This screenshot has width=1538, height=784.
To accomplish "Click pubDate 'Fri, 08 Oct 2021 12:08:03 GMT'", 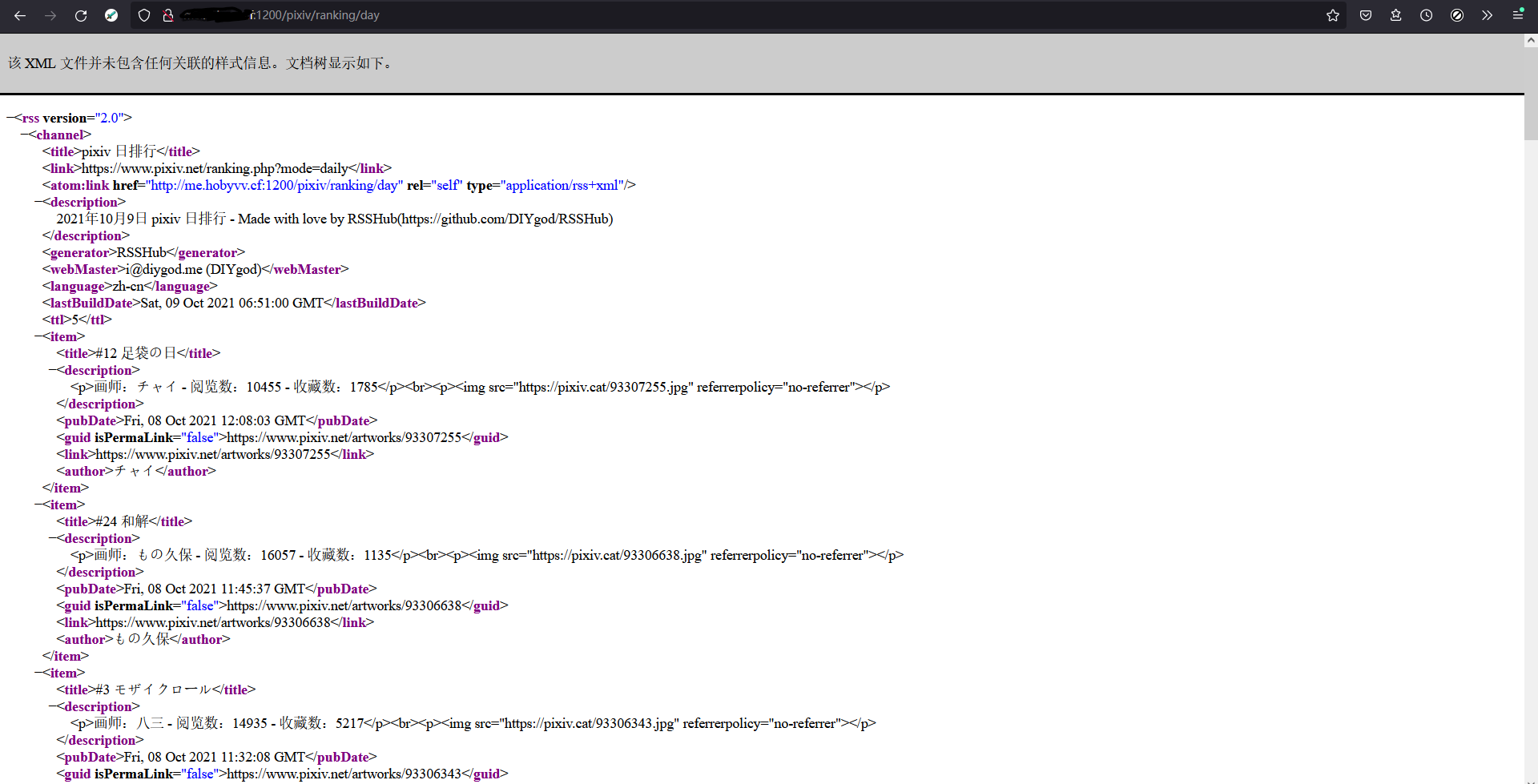I will tap(215, 420).
